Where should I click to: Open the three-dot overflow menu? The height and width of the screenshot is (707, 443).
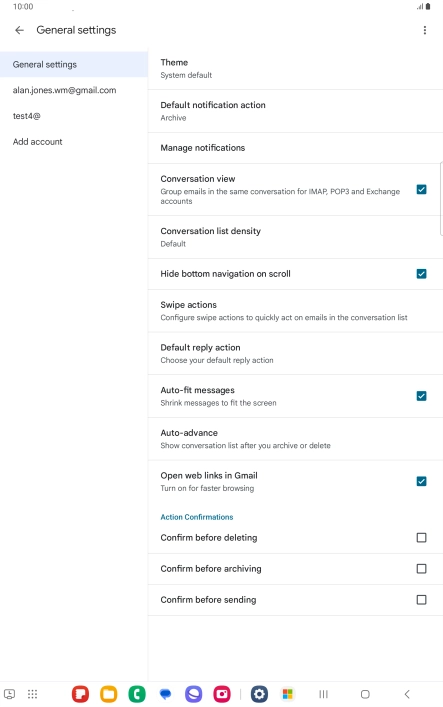[x=425, y=30]
